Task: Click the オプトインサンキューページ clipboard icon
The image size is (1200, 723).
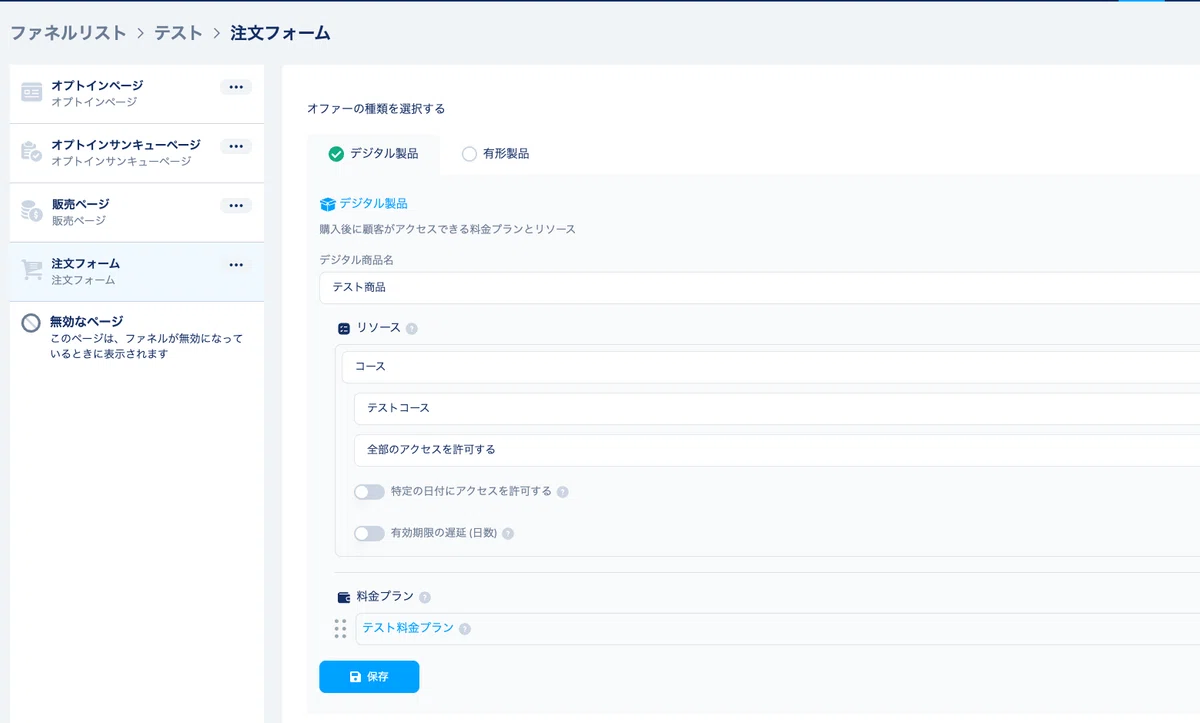Action: (x=32, y=152)
